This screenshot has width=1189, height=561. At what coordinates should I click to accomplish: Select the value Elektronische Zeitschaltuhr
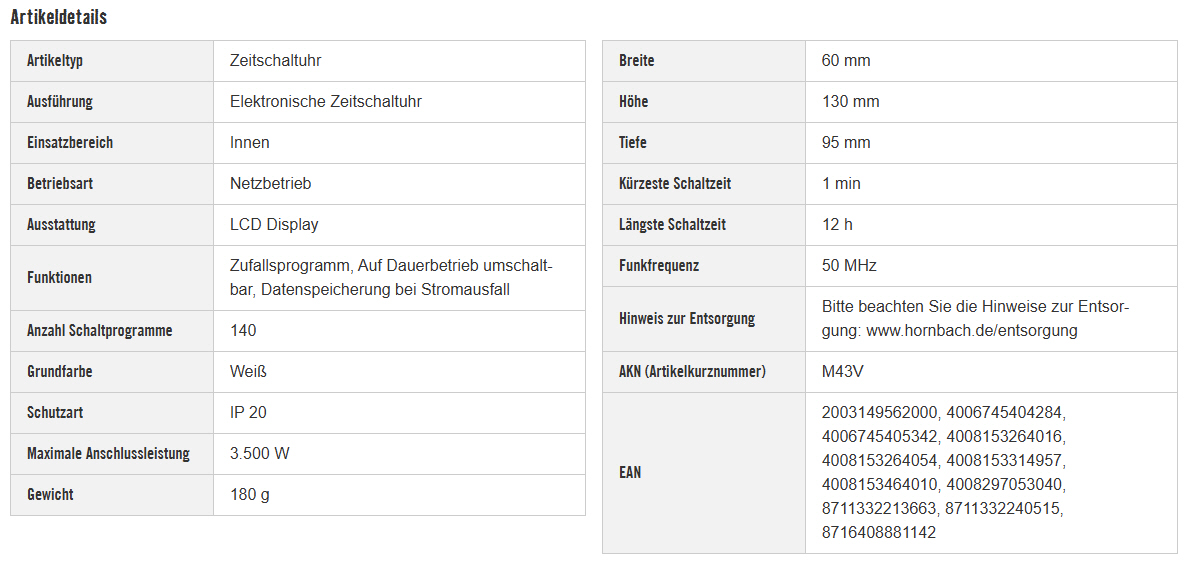(x=325, y=102)
